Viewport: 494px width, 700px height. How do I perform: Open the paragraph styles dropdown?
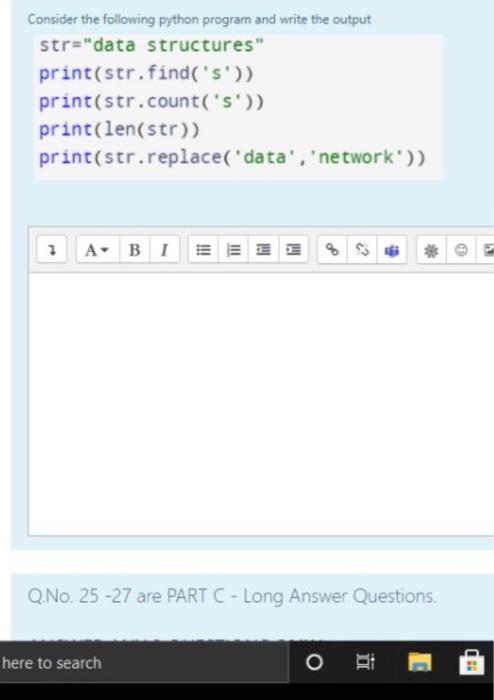click(x=98, y=250)
